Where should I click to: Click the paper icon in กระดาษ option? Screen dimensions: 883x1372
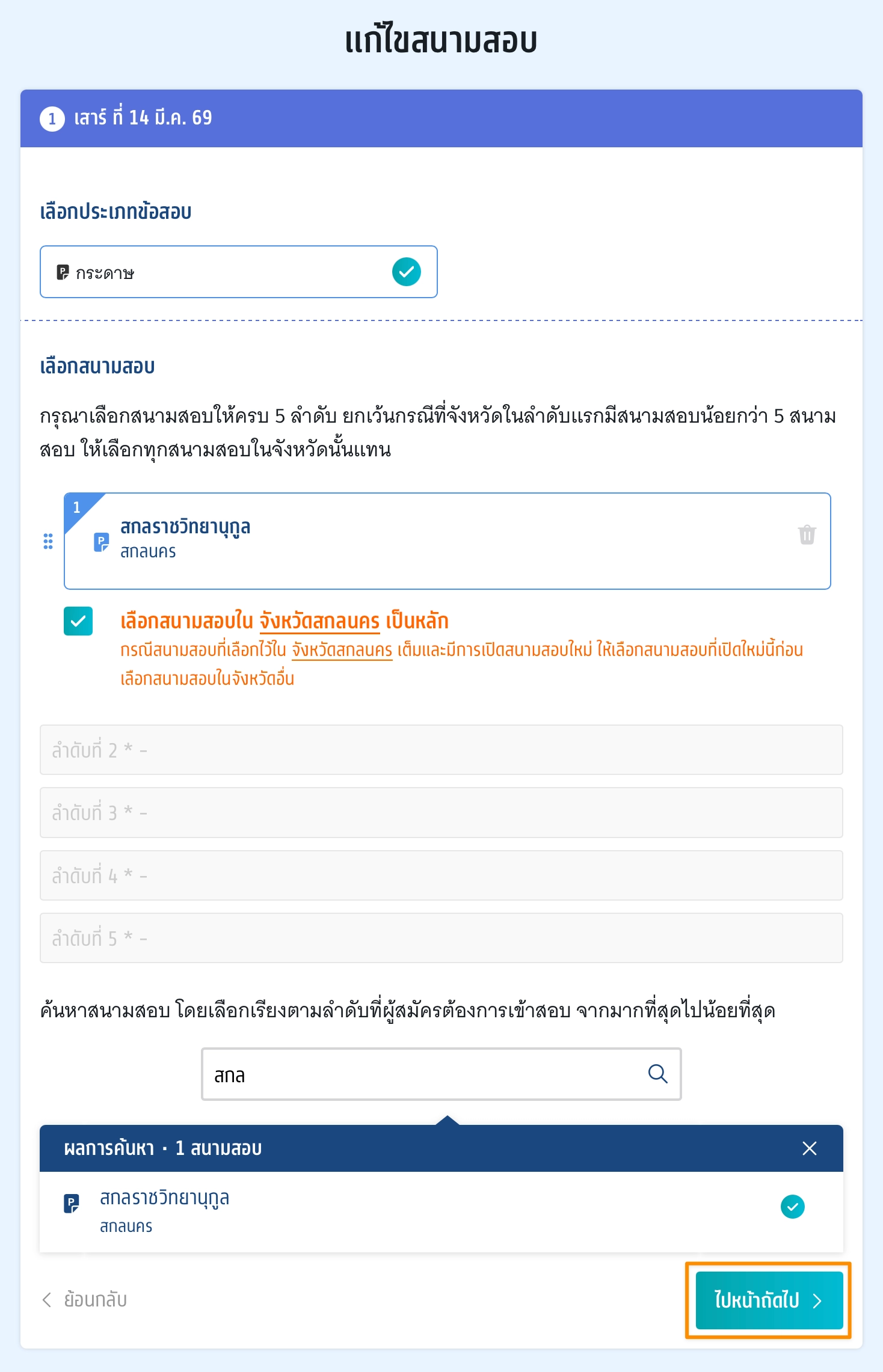coord(63,272)
